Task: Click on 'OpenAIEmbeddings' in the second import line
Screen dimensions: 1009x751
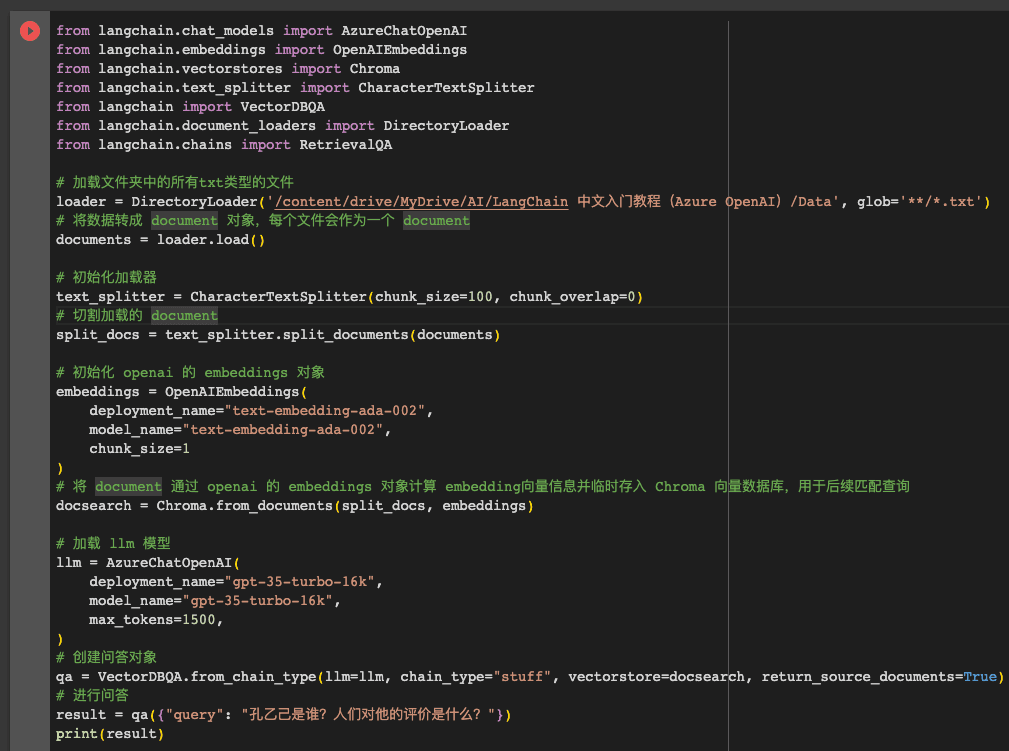Action: click(400, 50)
